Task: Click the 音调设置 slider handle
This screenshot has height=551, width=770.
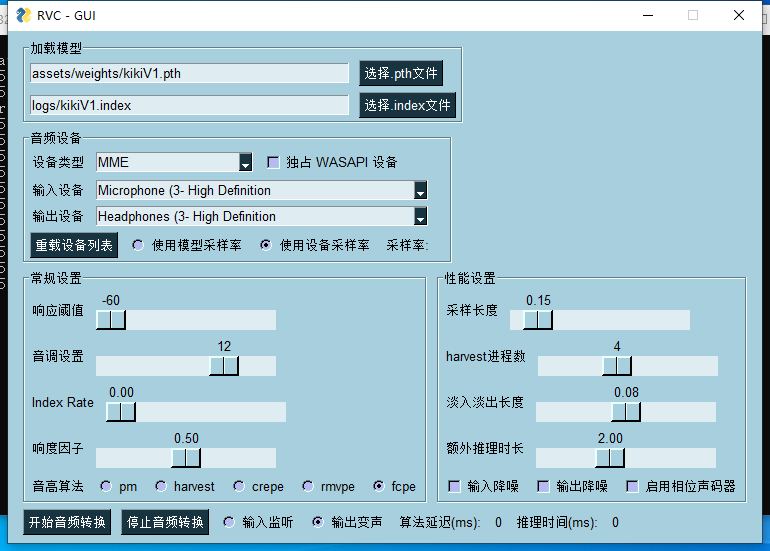Action: point(224,366)
